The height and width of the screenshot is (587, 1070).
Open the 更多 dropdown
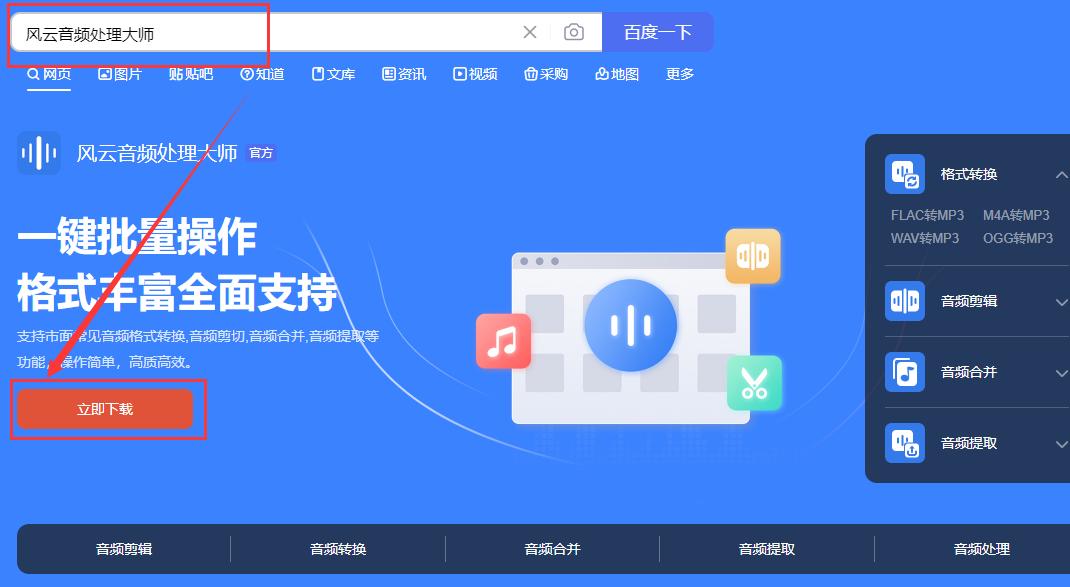pos(679,73)
